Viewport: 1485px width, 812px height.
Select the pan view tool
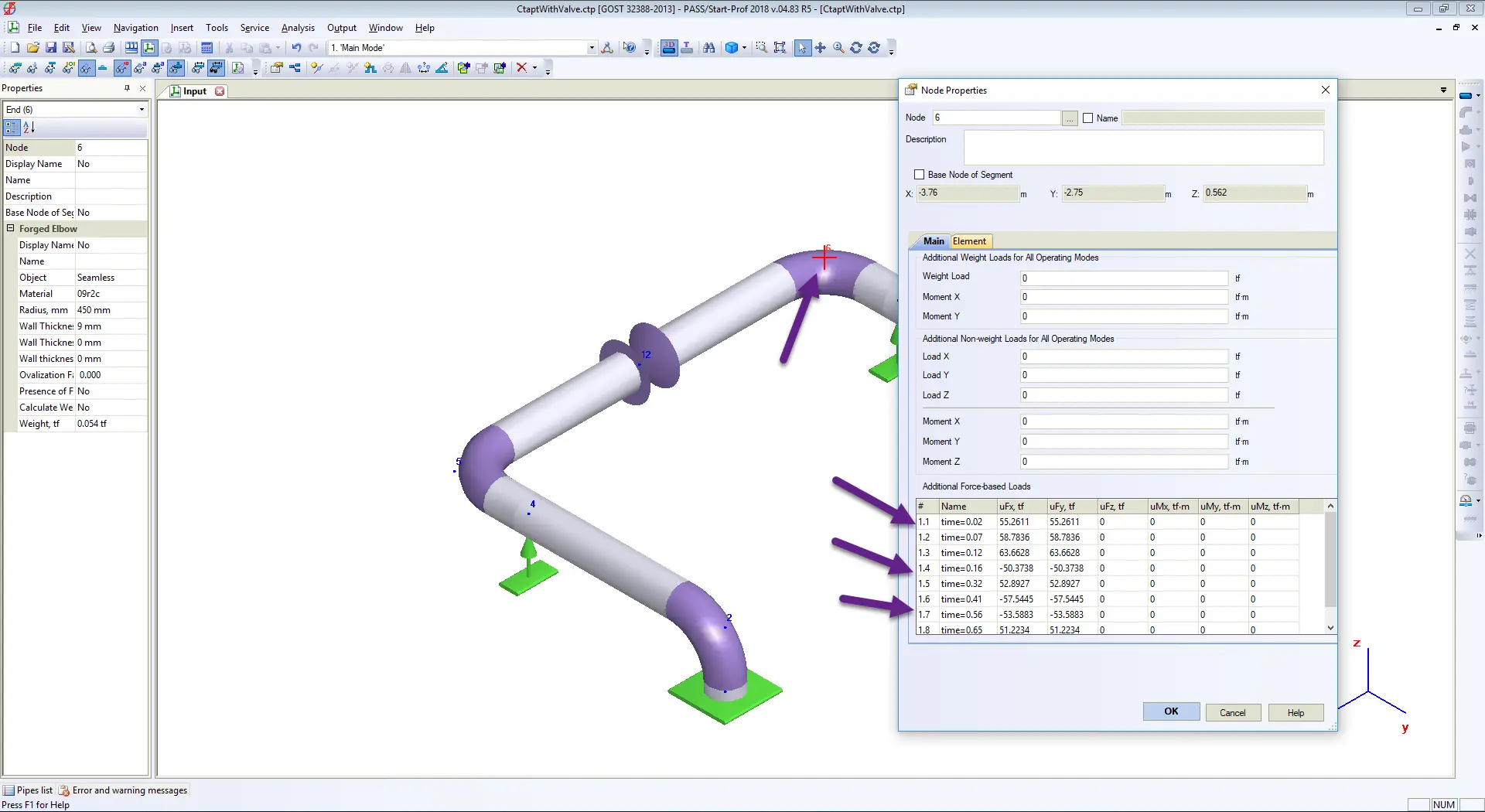coord(820,48)
